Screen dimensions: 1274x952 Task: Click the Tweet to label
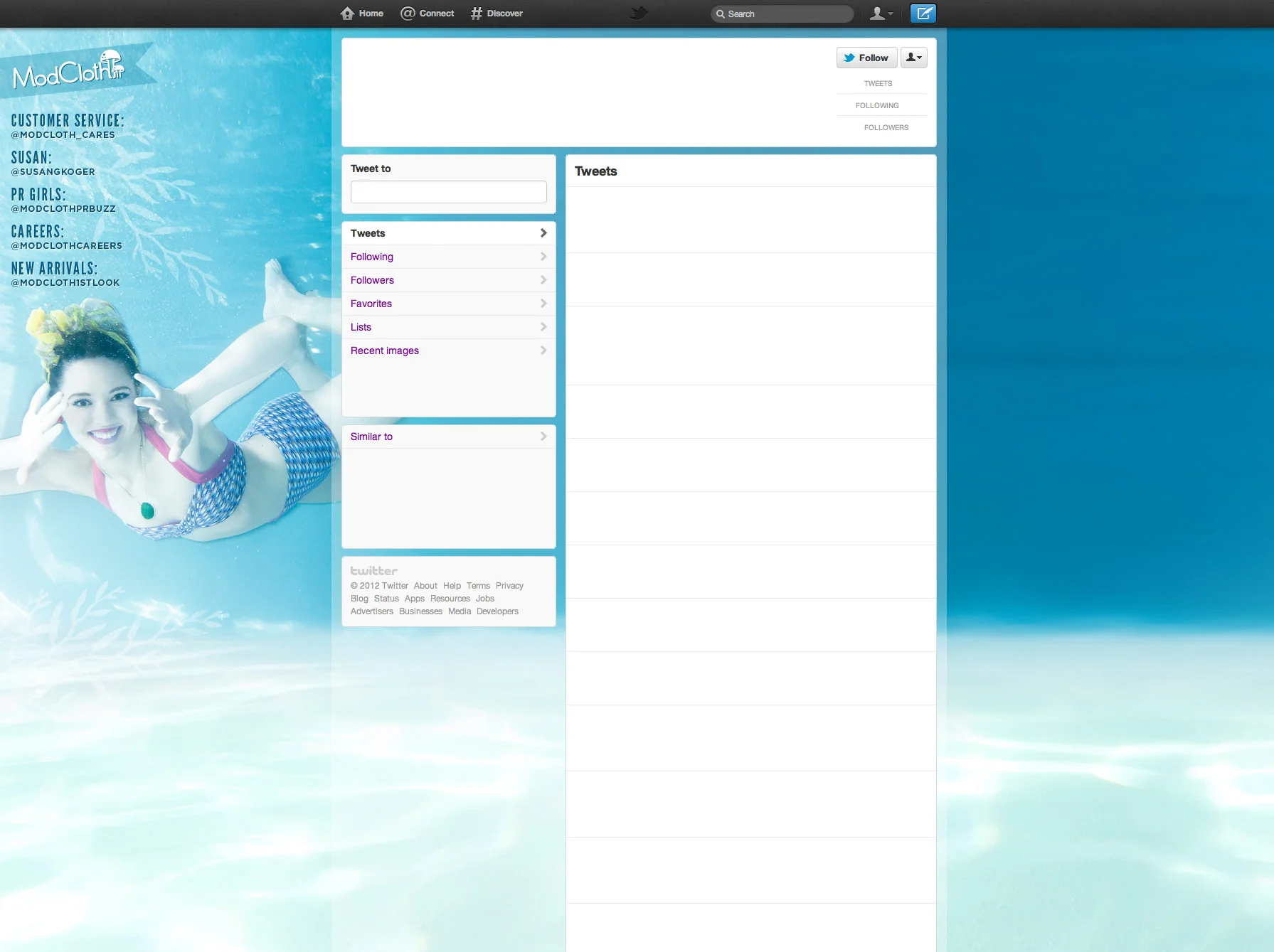click(x=371, y=169)
